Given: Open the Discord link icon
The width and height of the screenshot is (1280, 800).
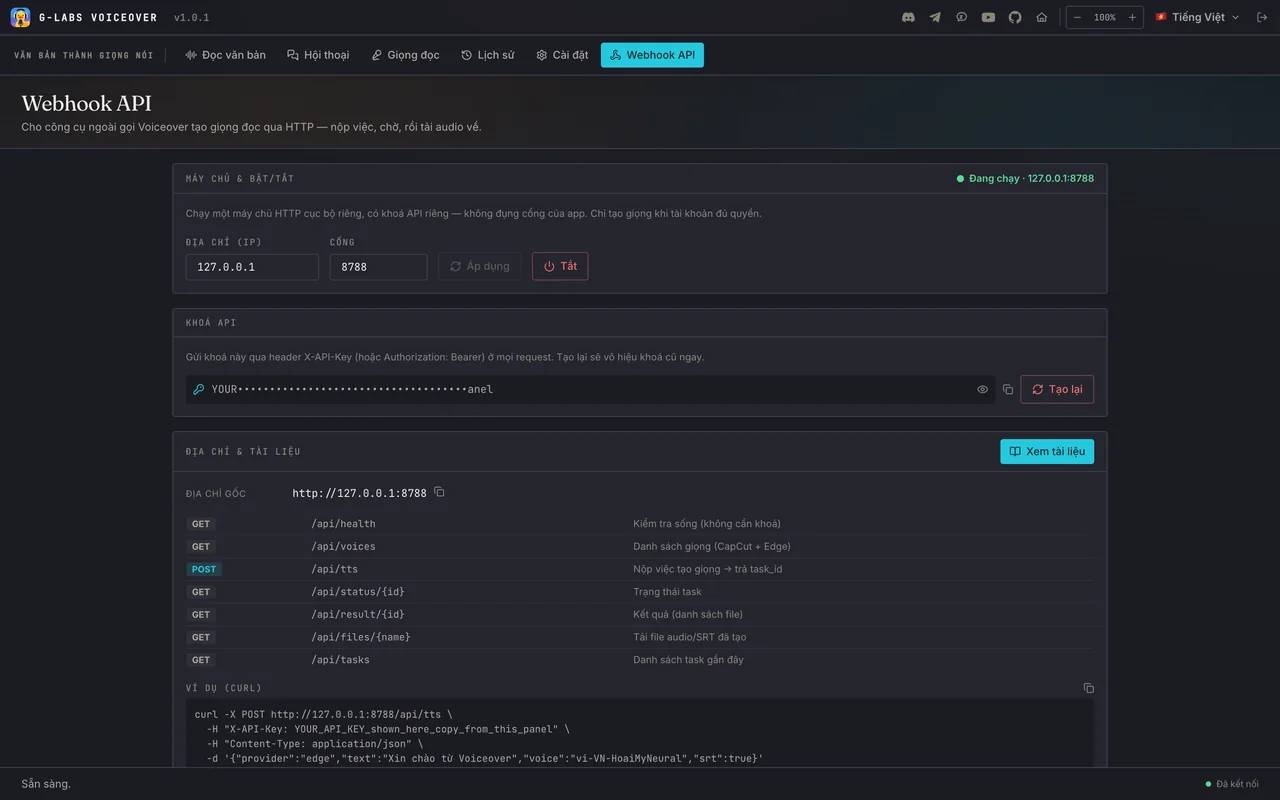Looking at the screenshot, I should (908, 17).
